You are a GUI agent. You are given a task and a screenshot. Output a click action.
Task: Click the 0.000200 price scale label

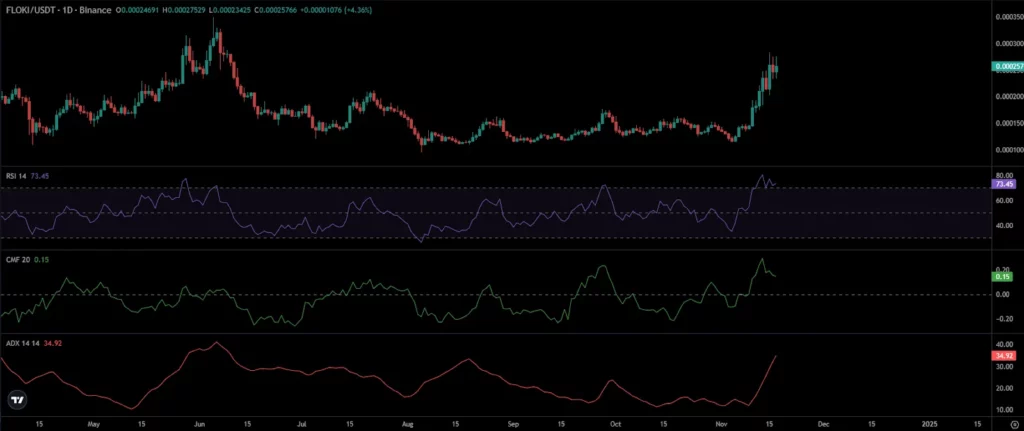click(x=1008, y=96)
